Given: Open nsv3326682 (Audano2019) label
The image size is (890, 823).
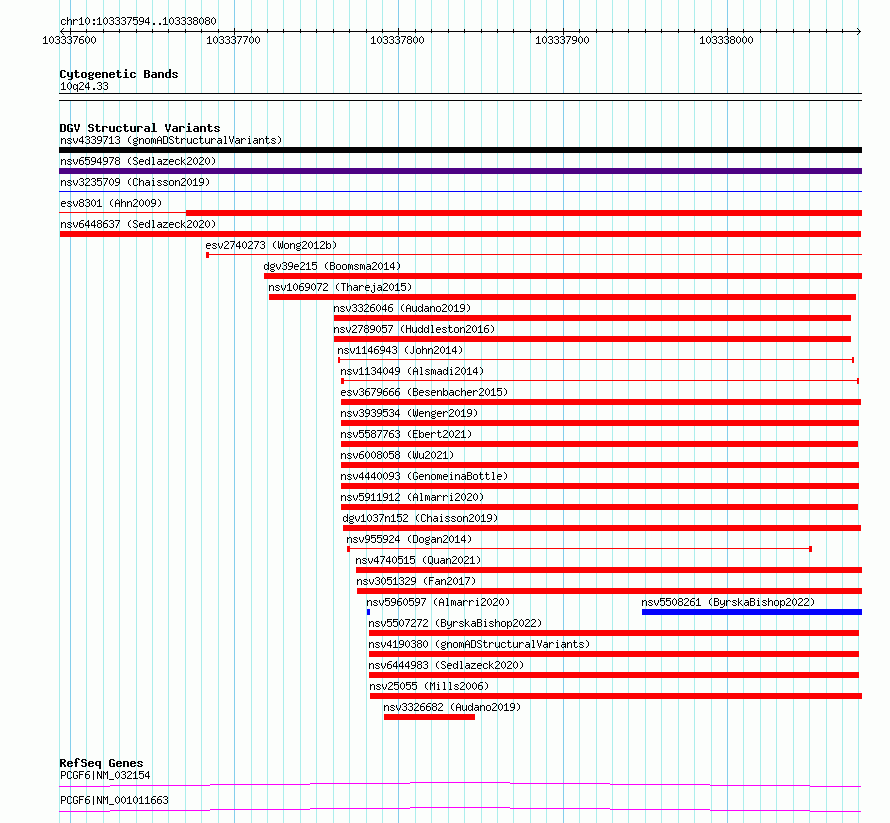Looking at the screenshot, I should click(452, 707).
